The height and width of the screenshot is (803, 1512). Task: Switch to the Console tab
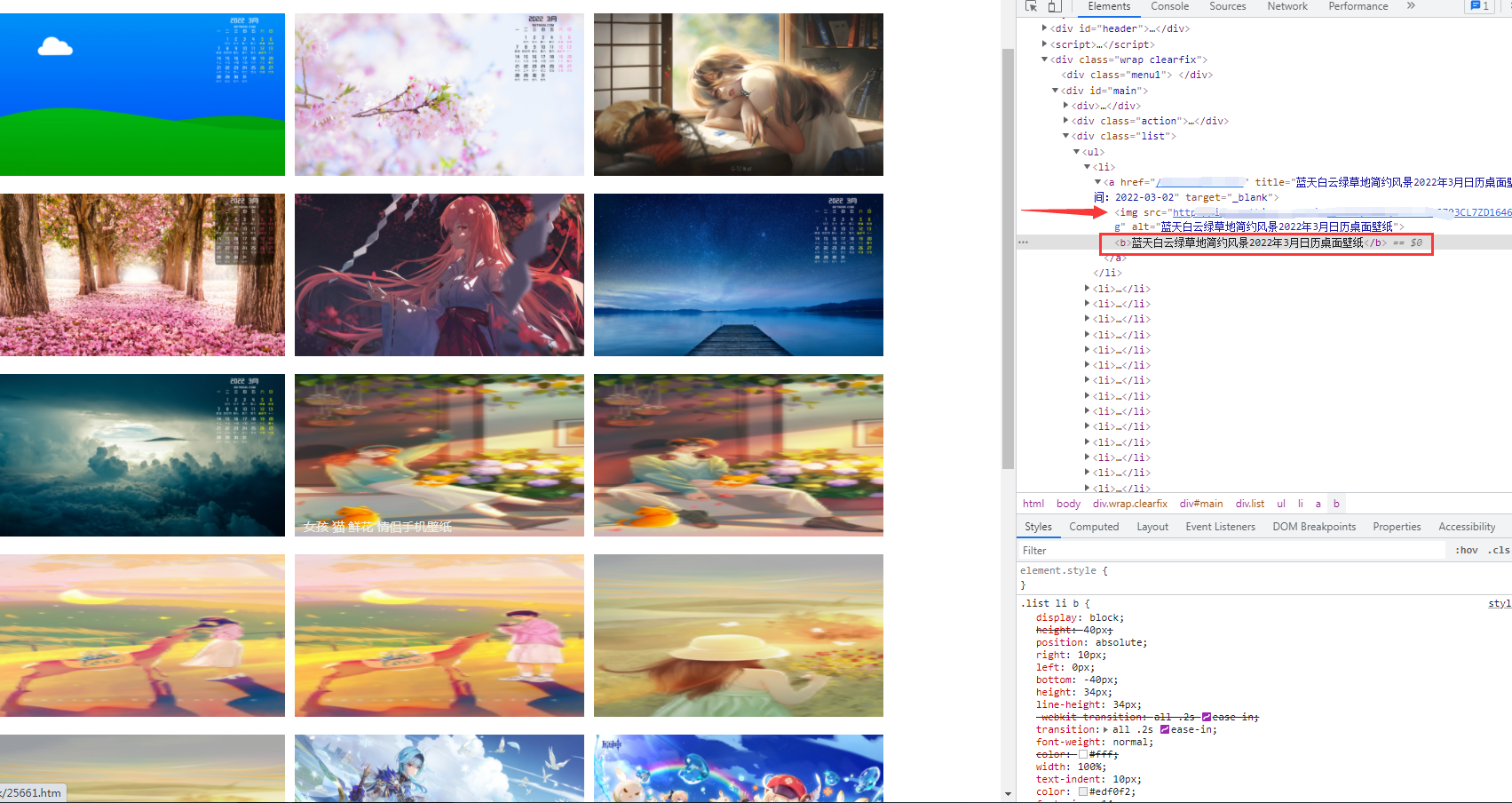1169,6
